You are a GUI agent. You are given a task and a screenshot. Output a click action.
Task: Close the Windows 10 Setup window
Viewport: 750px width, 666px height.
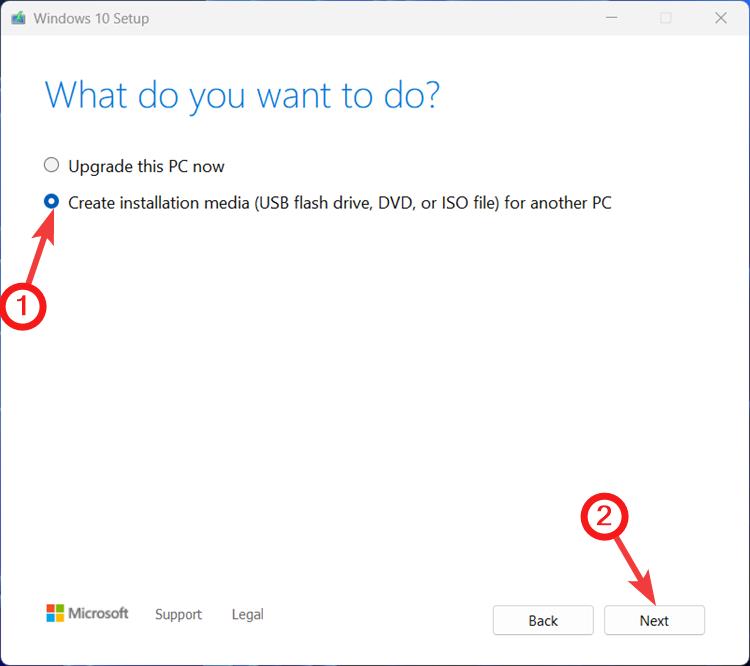coord(720,18)
